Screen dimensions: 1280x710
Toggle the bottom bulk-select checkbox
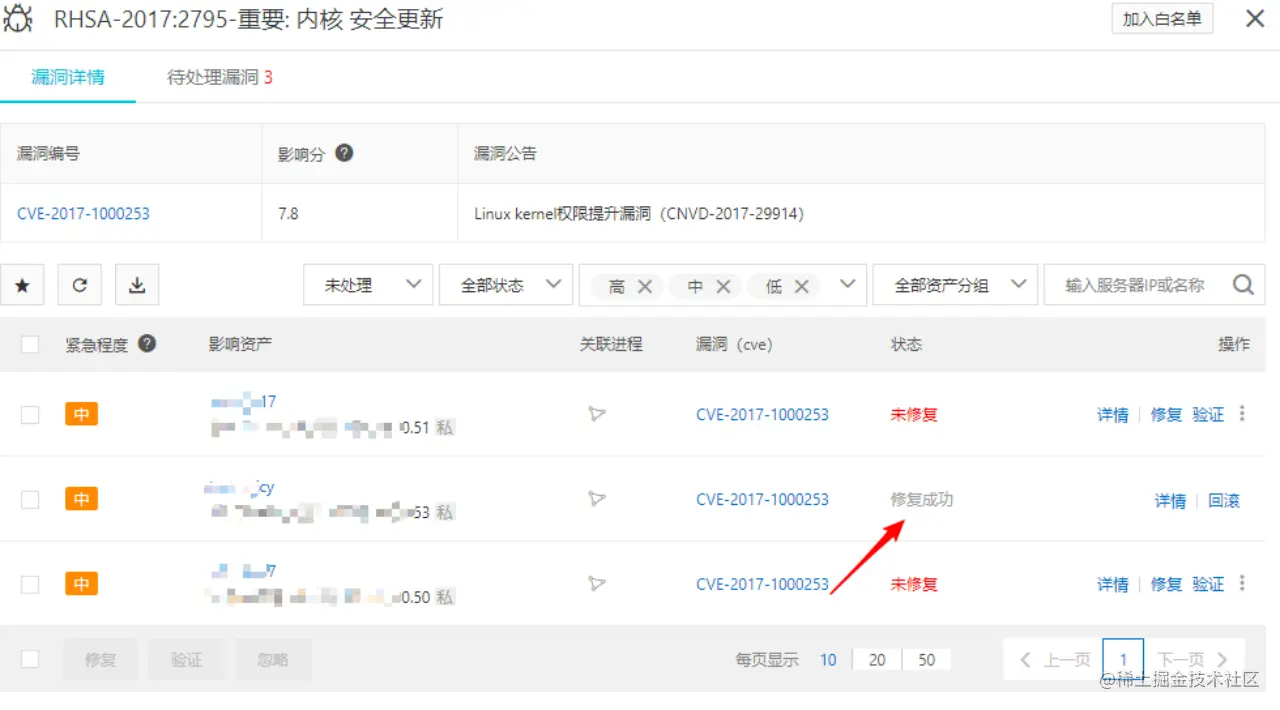[30, 659]
